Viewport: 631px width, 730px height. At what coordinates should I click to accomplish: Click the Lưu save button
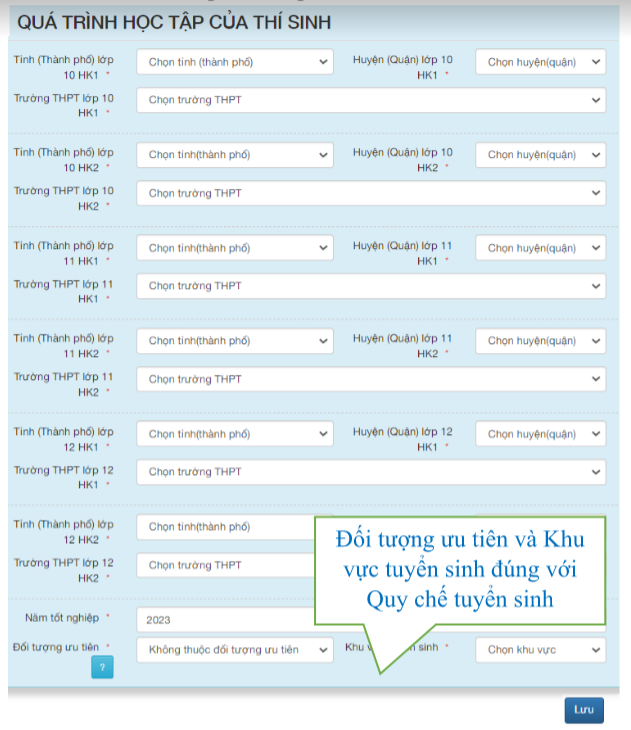pos(584,710)
